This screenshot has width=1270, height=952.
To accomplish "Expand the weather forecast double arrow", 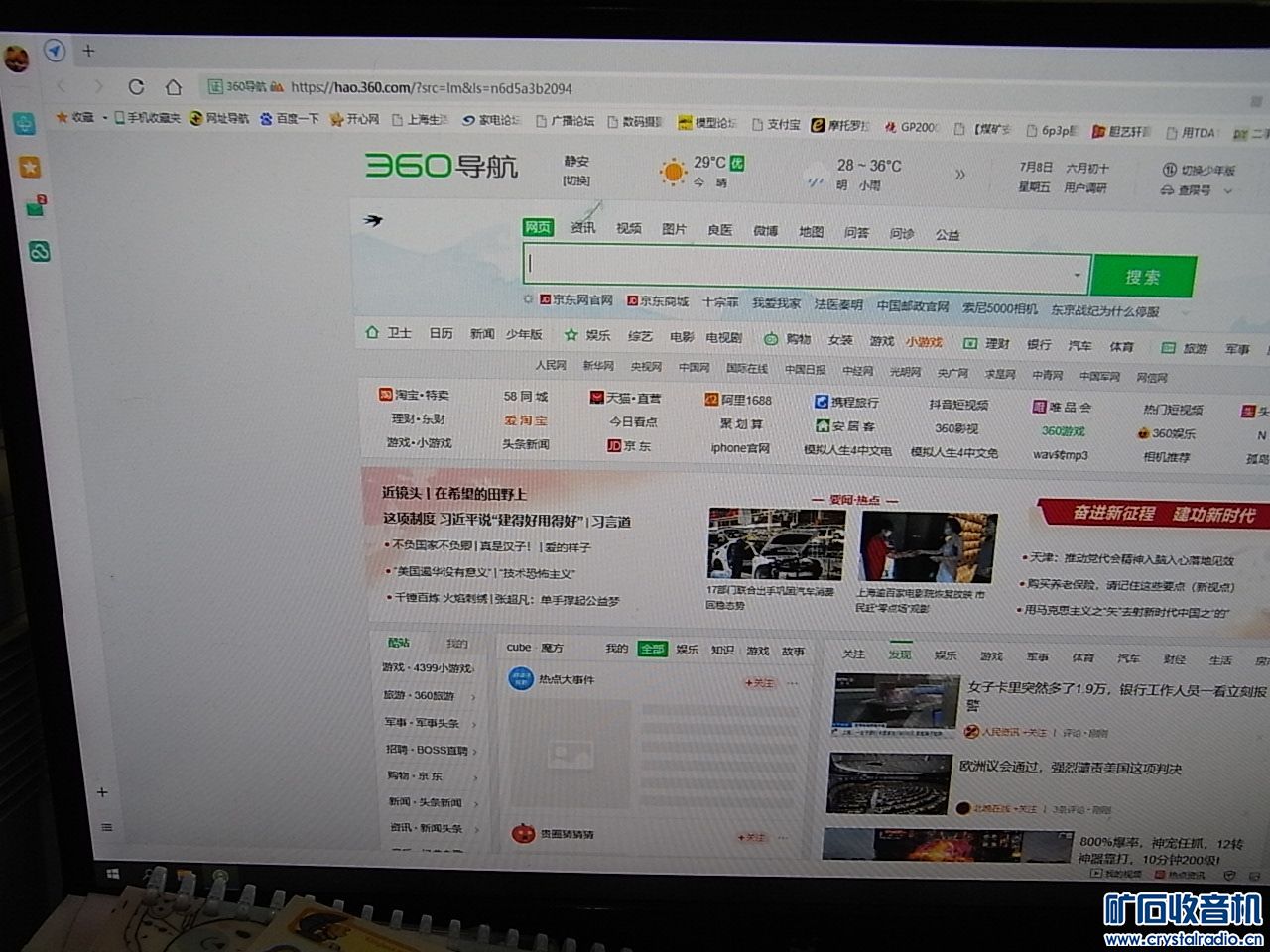I will tap(960, 175).
